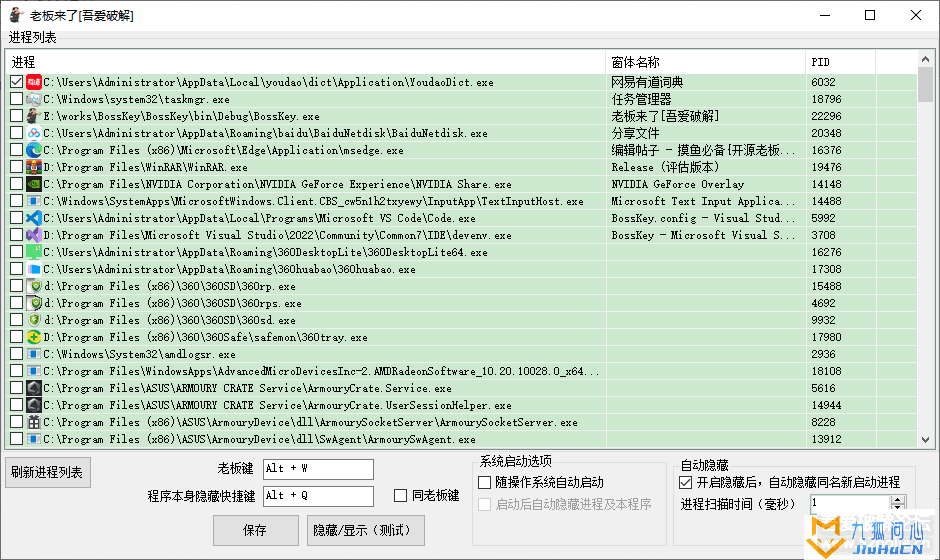Click the 老板来了 title bar app icon
The width and height of the screenshot is (940, 560).
pos(16,15)
